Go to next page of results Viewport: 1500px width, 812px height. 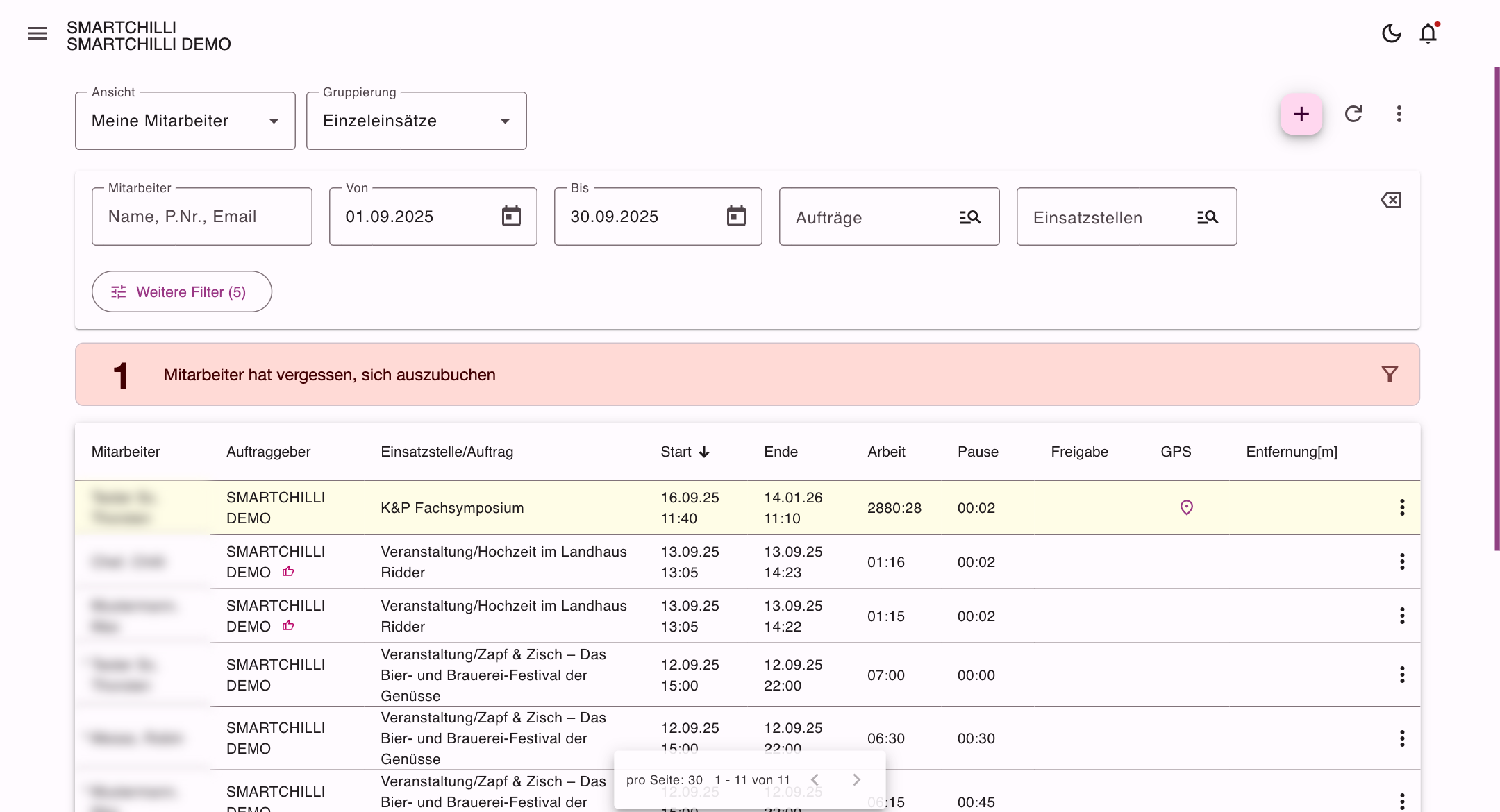(x=856, y=780)
